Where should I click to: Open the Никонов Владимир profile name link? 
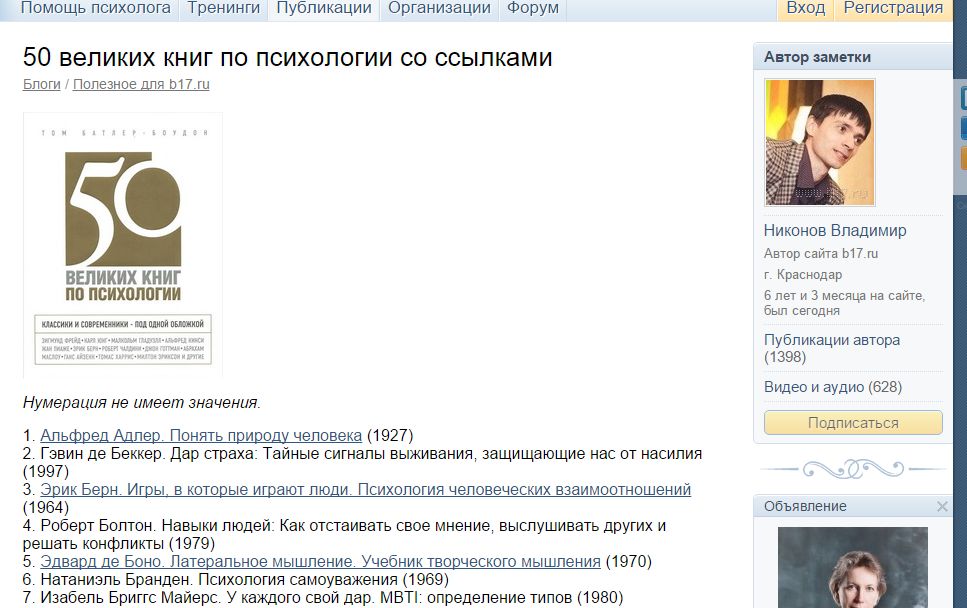click(835, 231)
